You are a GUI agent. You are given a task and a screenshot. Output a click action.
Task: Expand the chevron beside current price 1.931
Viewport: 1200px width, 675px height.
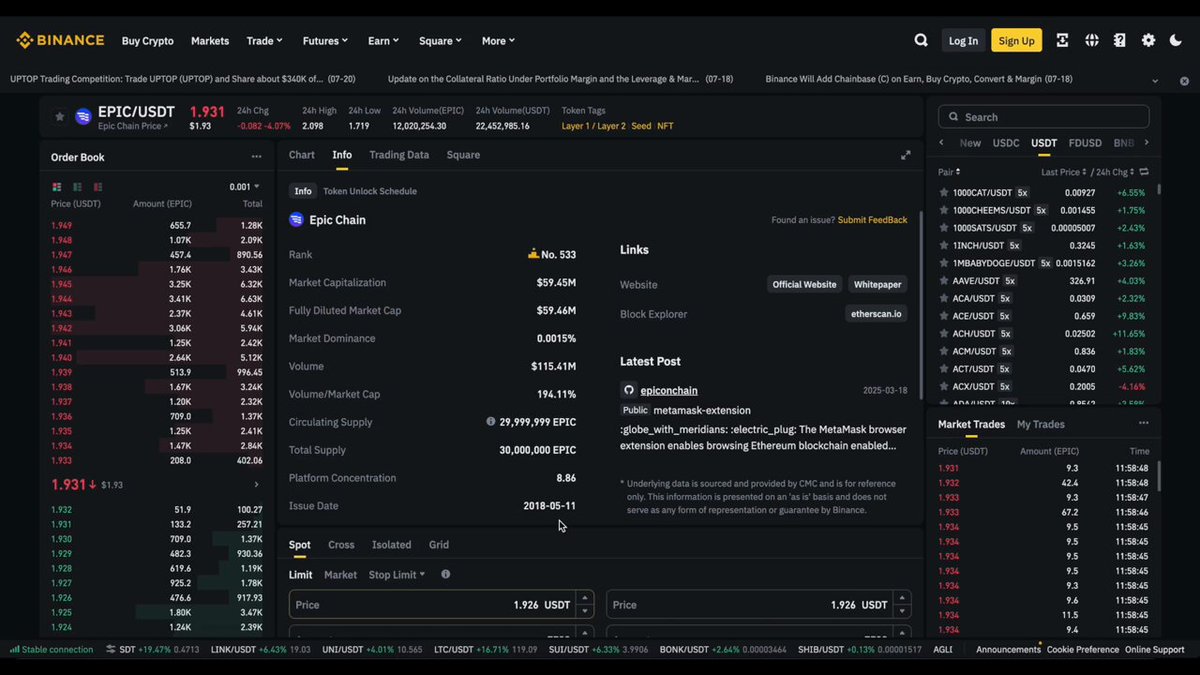click(x=256, y=485)
